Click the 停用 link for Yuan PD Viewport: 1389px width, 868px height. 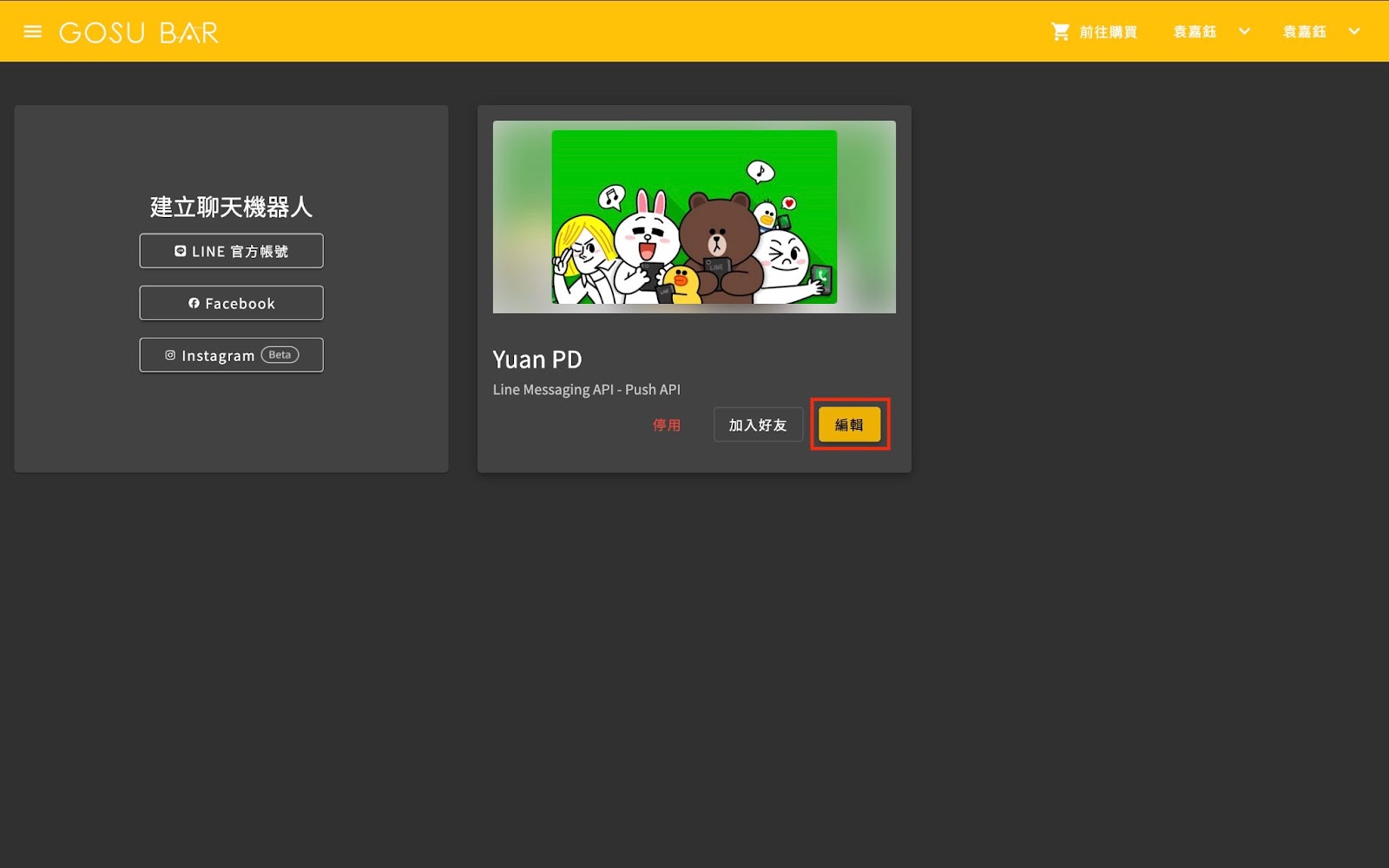(x=667, y=425)
